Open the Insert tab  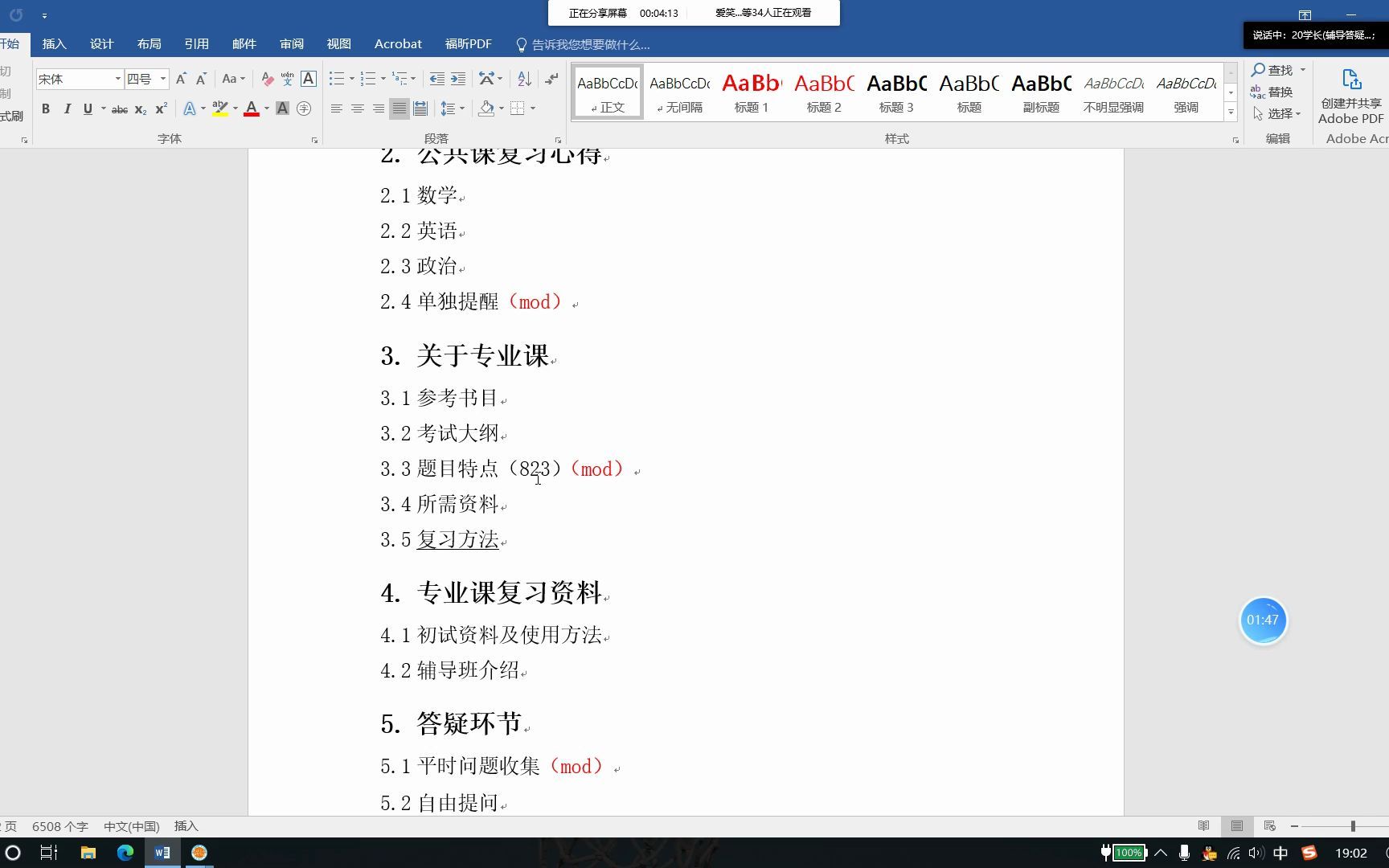click(55, 44)
